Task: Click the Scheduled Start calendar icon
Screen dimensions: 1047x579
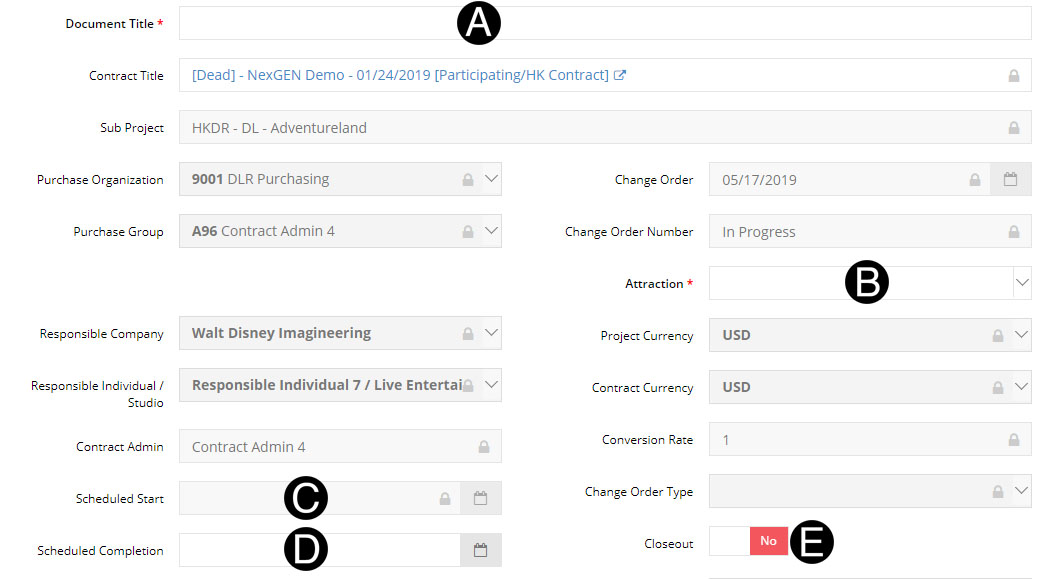Action: [480, 498]
